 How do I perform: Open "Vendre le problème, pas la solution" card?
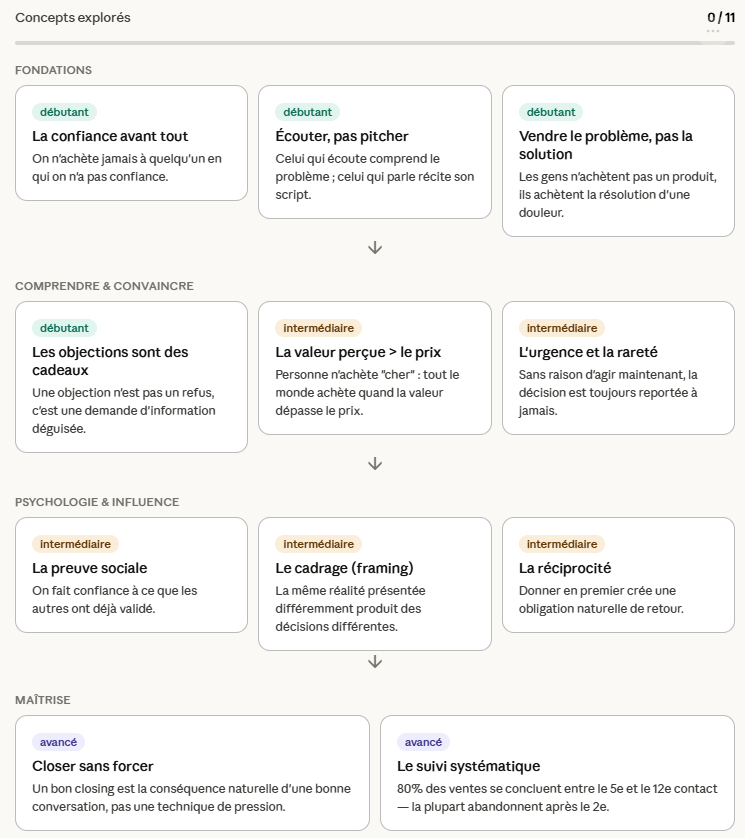click(x=618, y=161)
